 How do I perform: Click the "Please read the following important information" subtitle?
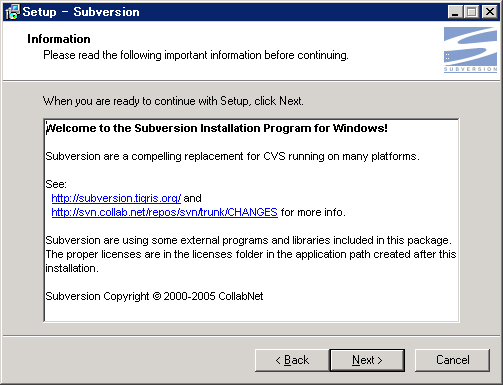point(196,55)
